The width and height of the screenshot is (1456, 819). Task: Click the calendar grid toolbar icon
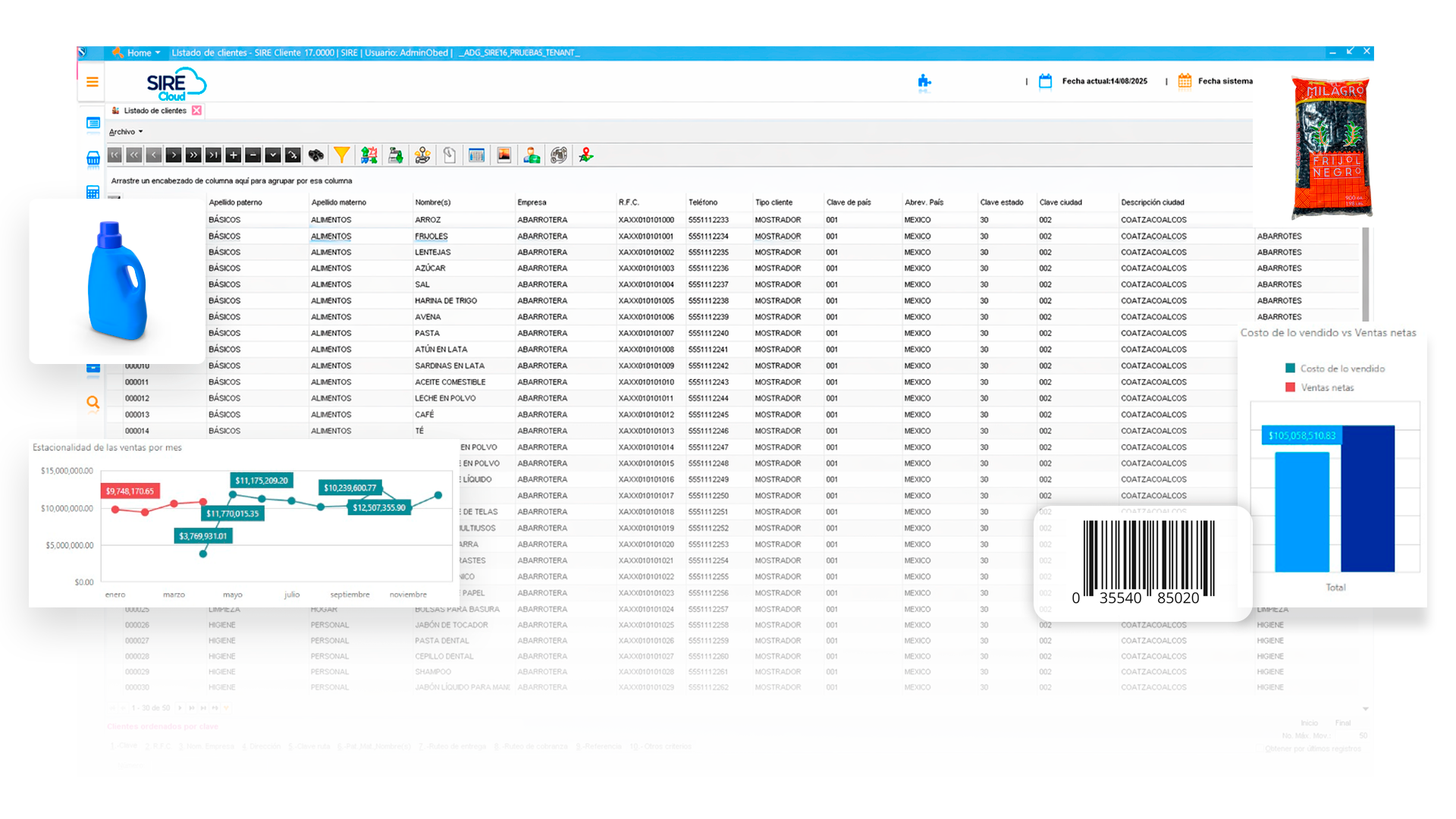pyautogui.click(x=477, y=155)
